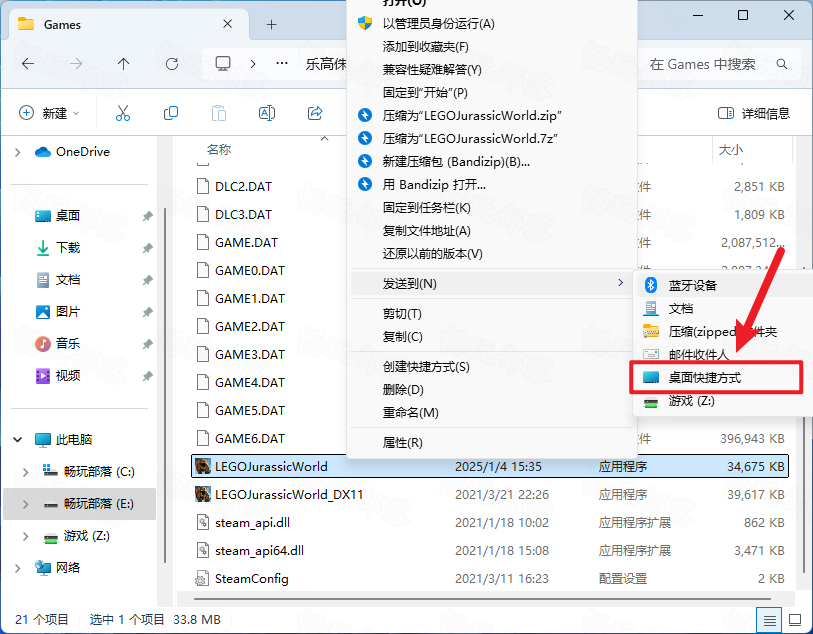Unpin 桌面 from quick access
Screen dimensions: 813x634
coord(148,216)
